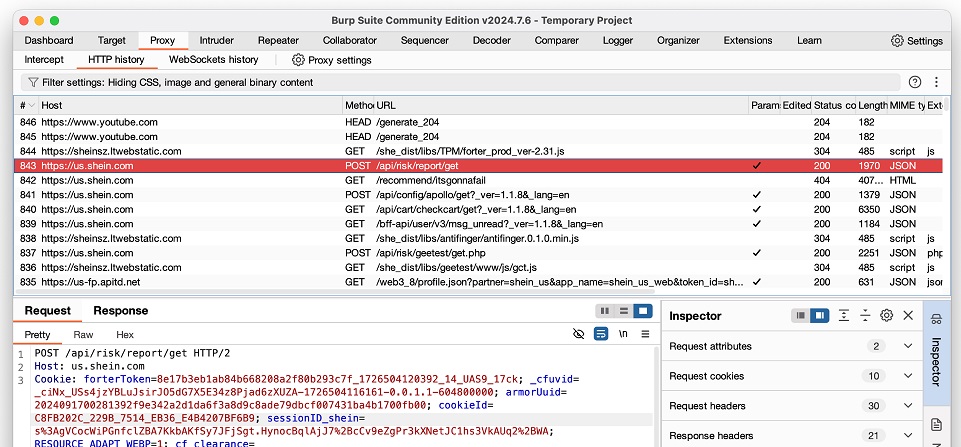The image size is (961, 447).
Task: Set Inspector to list layout view
Action: pos(800,316)
